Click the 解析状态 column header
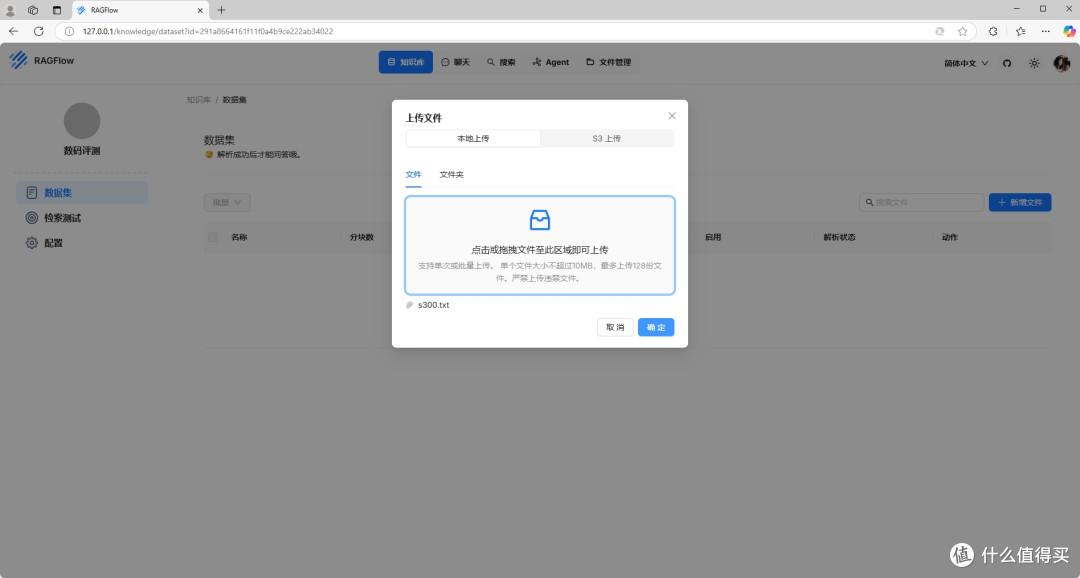The width and height of the screenshot is (1080, 578). (839, 237)
